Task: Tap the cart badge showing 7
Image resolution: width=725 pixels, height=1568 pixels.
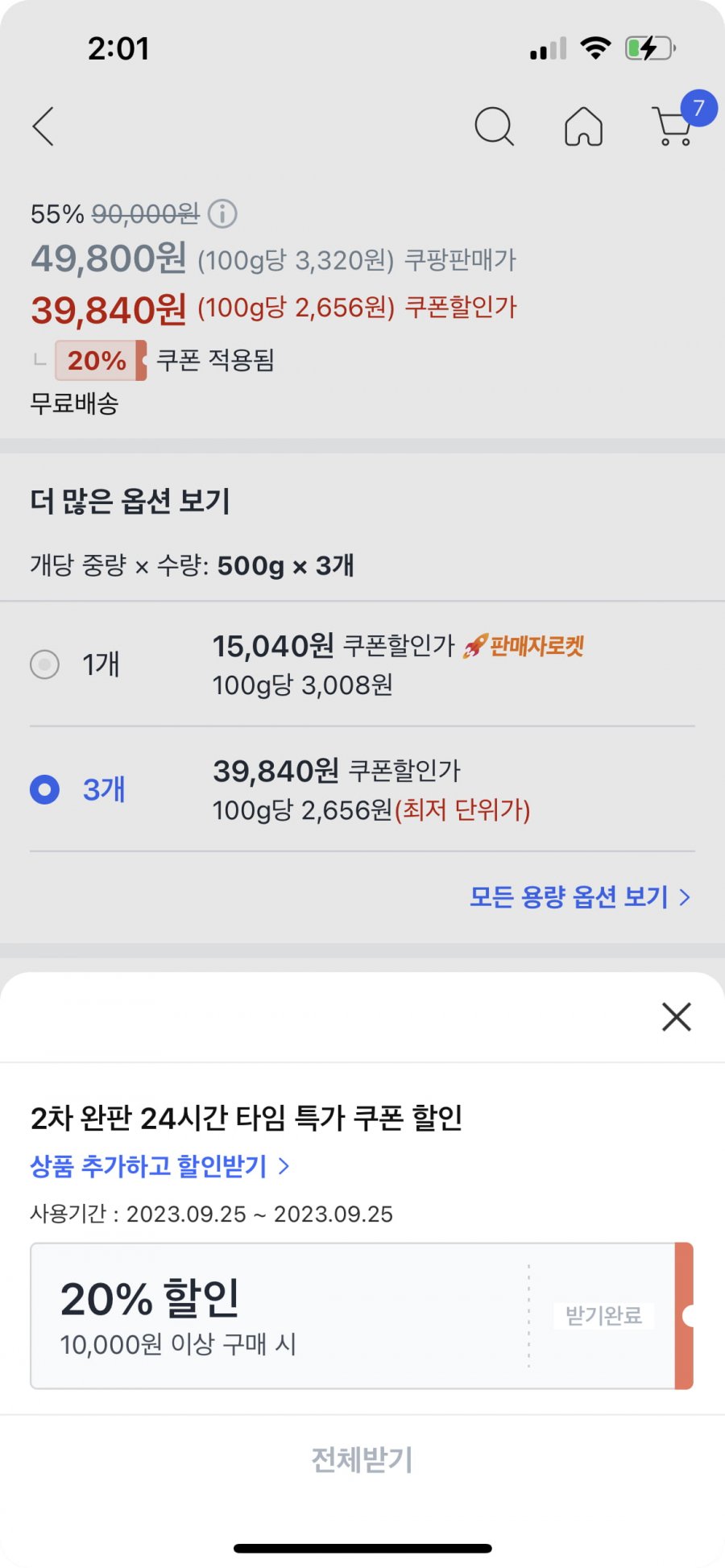Action: click(x=698, y=108)
